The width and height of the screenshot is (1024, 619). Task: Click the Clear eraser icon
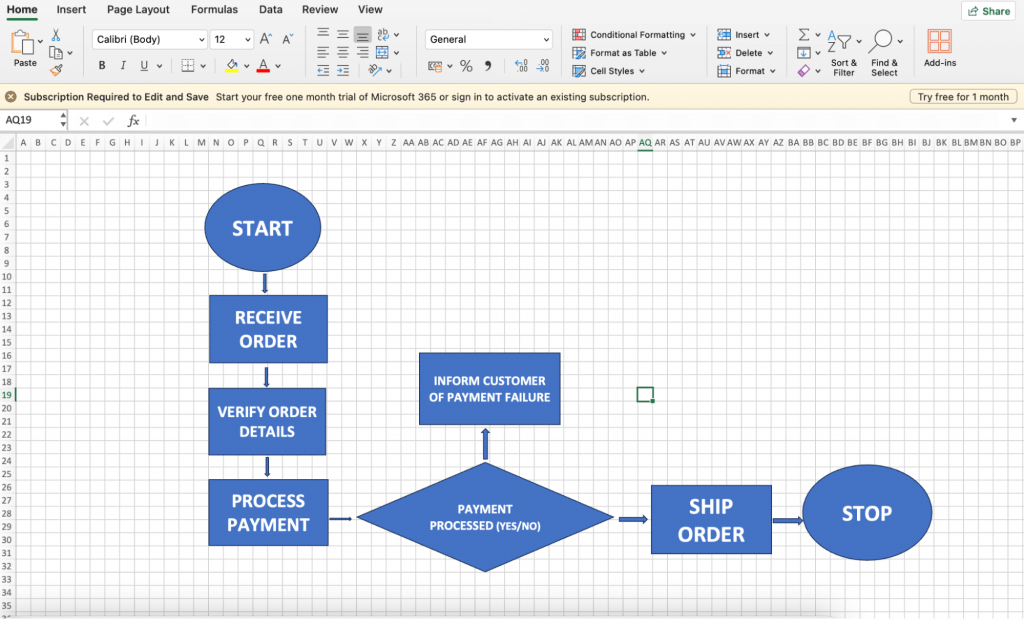tap(804, 71)
